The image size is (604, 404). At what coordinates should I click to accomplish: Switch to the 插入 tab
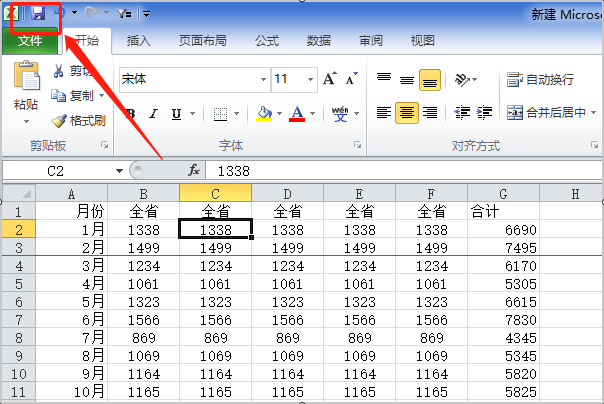(138, 40)
